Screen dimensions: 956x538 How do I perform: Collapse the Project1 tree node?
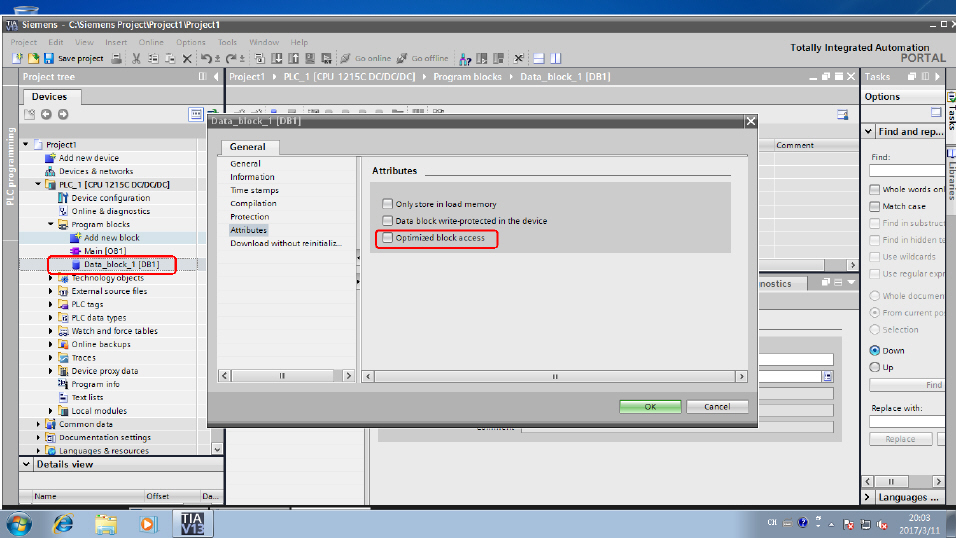tap(26, 144)
